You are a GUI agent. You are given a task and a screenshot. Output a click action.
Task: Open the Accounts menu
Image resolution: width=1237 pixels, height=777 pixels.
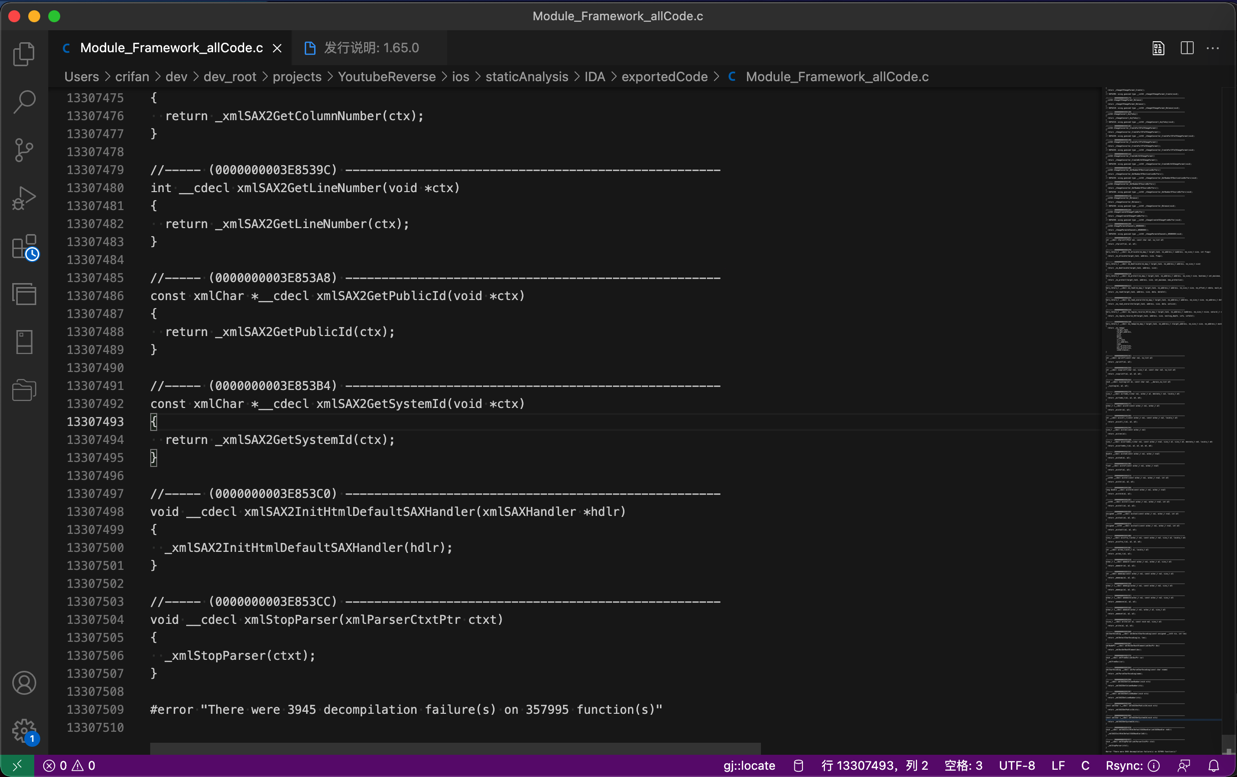[x=24, y=683]
